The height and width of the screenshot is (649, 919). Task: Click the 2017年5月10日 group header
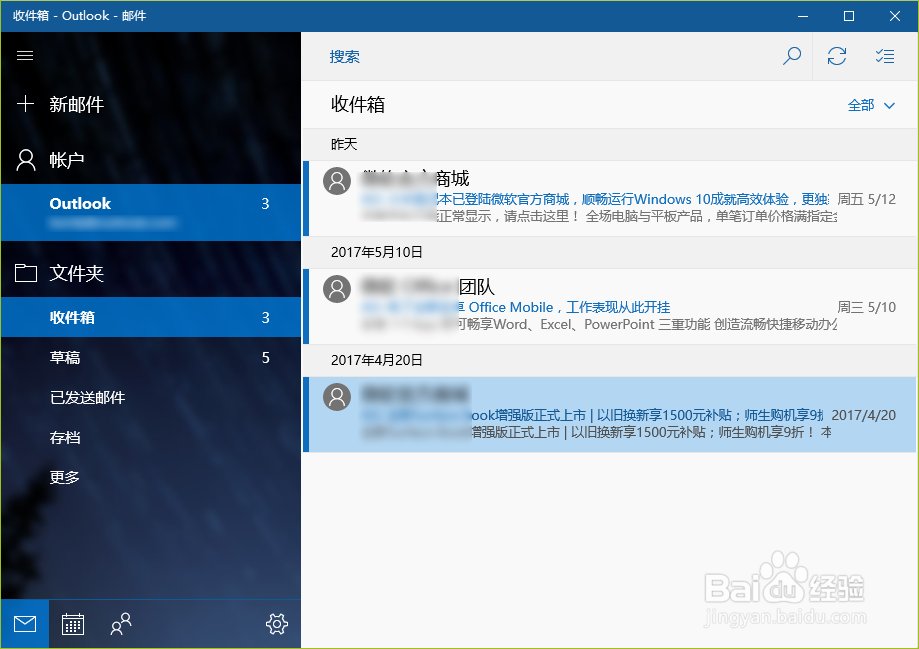610,252
